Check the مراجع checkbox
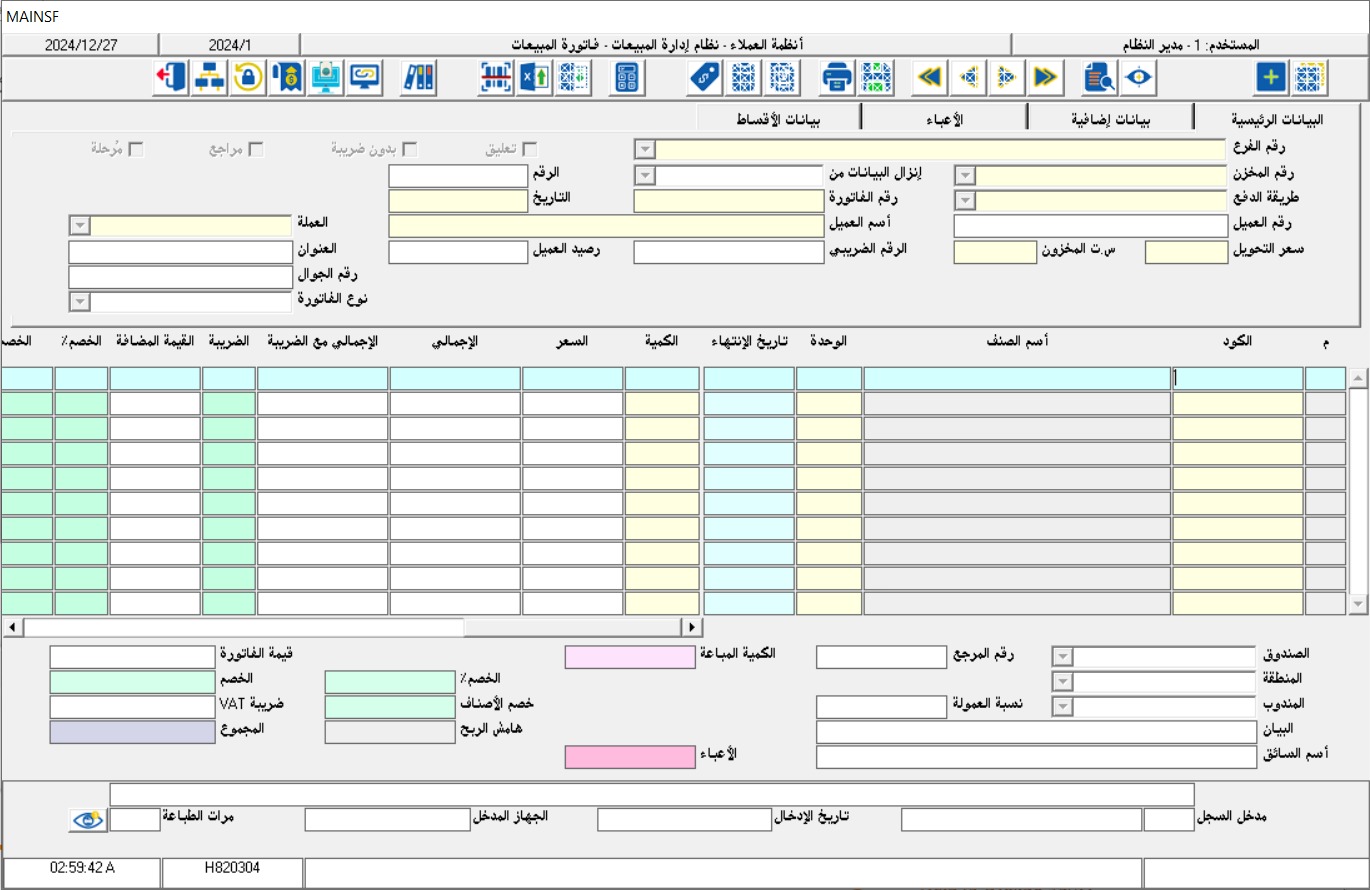This screenshot has width=1370, height=890. coord(258,146)
